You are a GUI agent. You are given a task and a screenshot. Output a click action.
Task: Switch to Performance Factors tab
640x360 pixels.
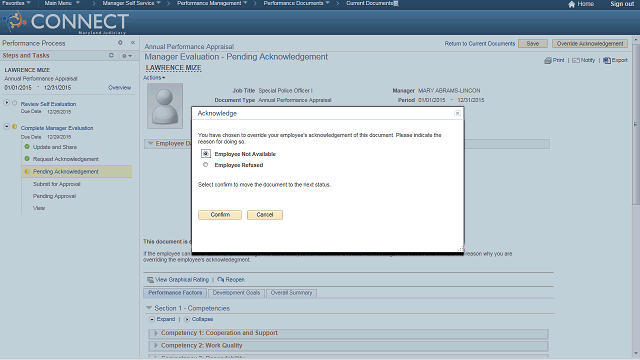(x=175, y=293)
